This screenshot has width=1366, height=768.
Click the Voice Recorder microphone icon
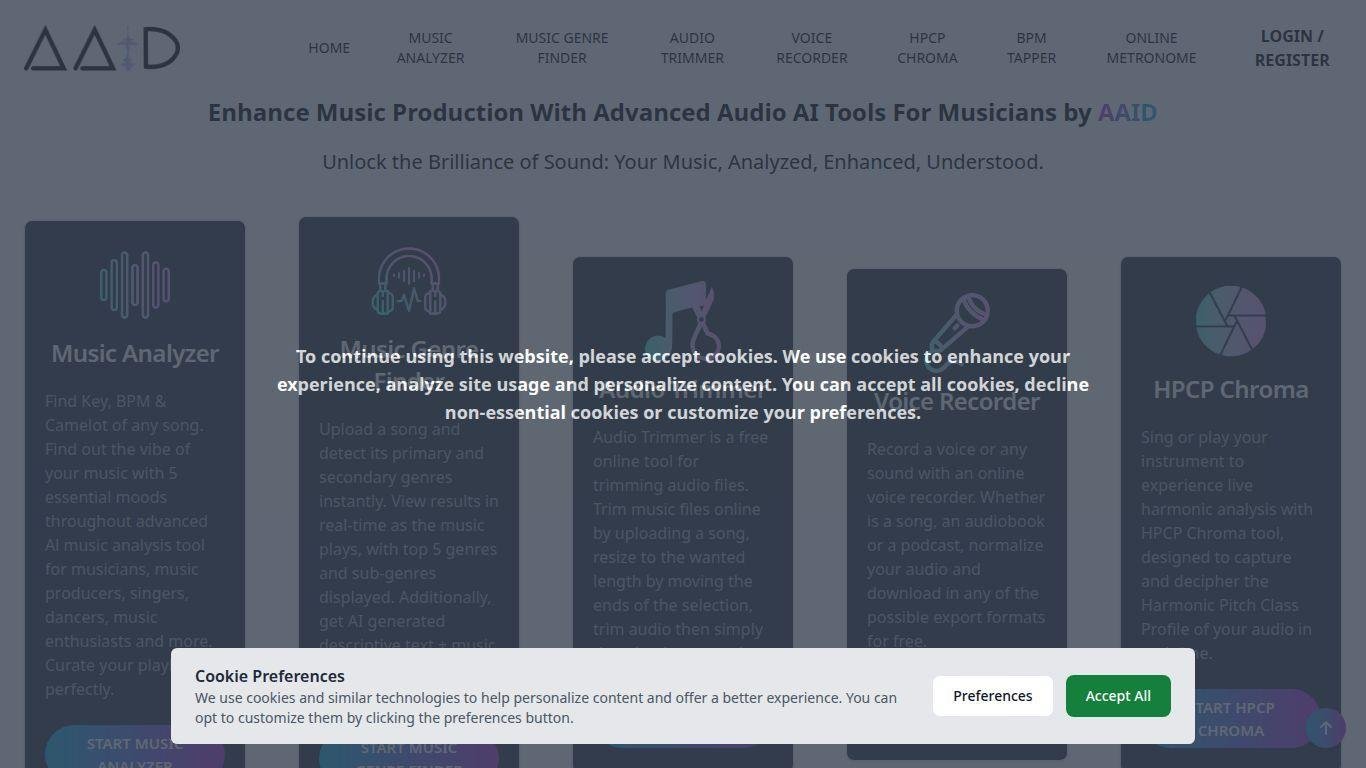coord(957,330)
